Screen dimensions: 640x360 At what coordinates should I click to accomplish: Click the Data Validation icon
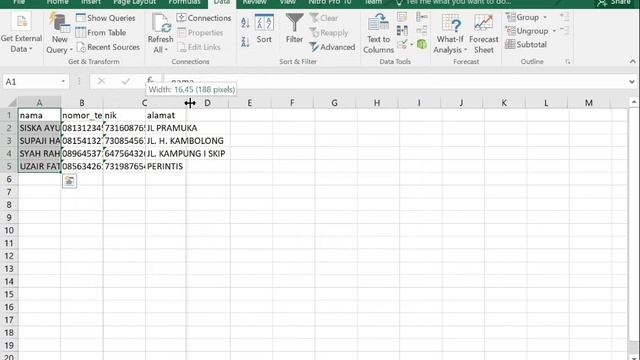402,44
